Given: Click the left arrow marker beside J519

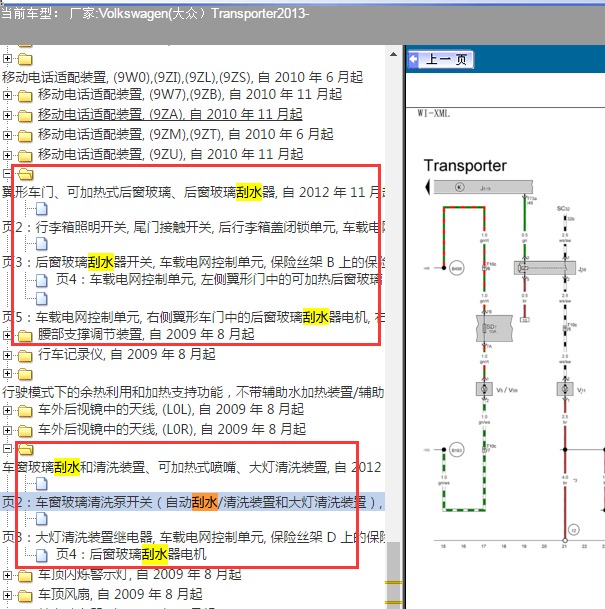Looking at the screenshot, I should (428, 187).
